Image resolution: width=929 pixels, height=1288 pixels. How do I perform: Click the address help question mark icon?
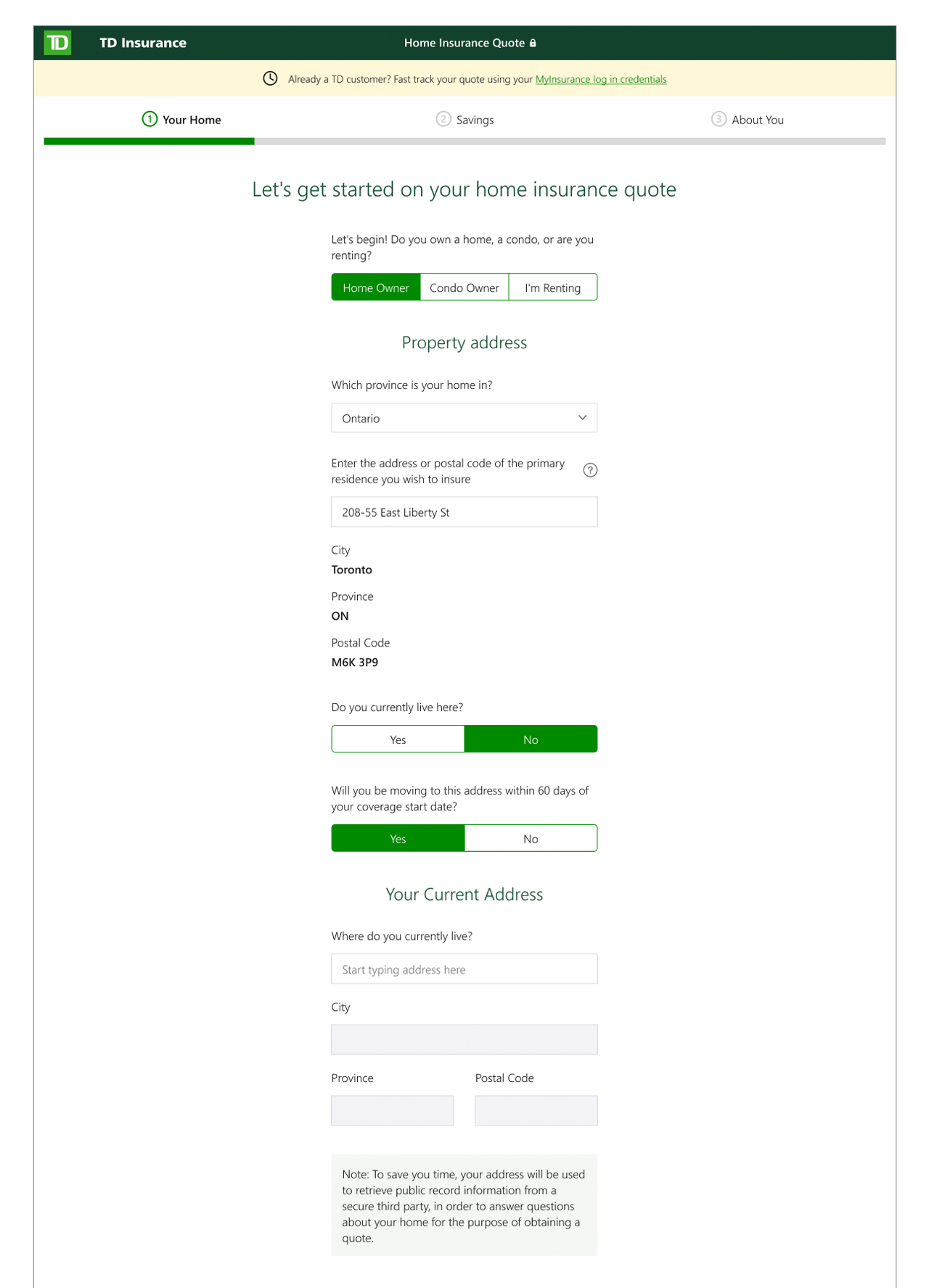tap(590, 470)
